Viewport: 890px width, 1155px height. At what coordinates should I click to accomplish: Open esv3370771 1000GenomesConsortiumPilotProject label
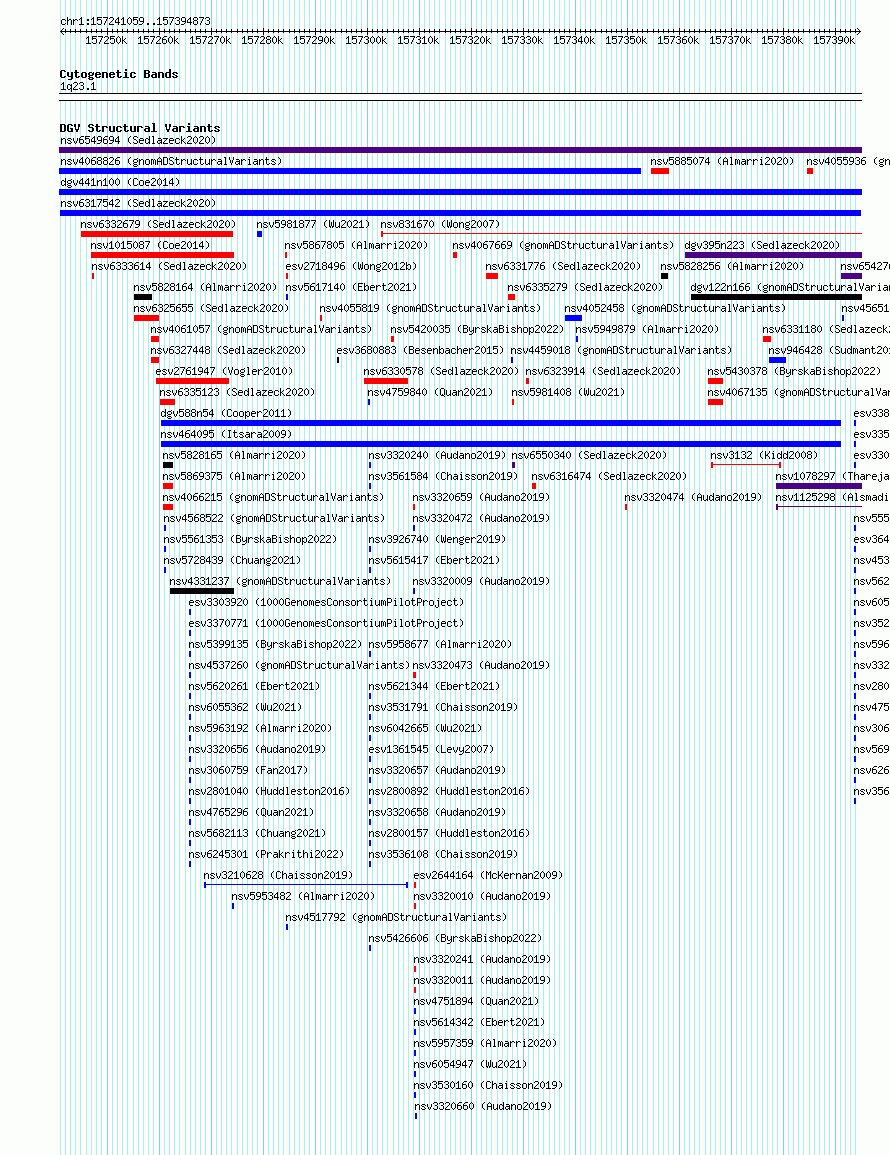326,623
